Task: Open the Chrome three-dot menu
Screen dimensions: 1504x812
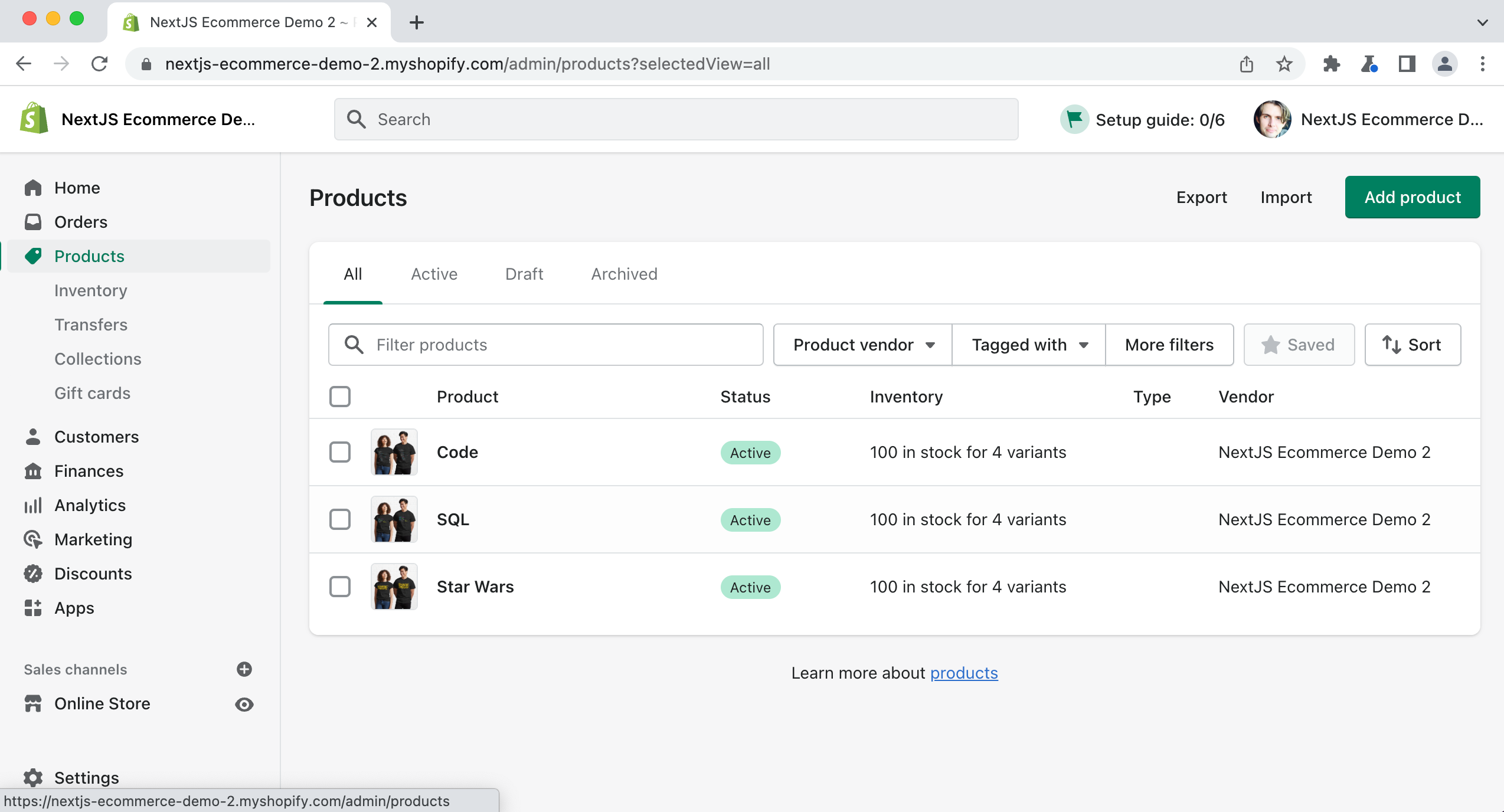Action: click(x=1483, y=64)
